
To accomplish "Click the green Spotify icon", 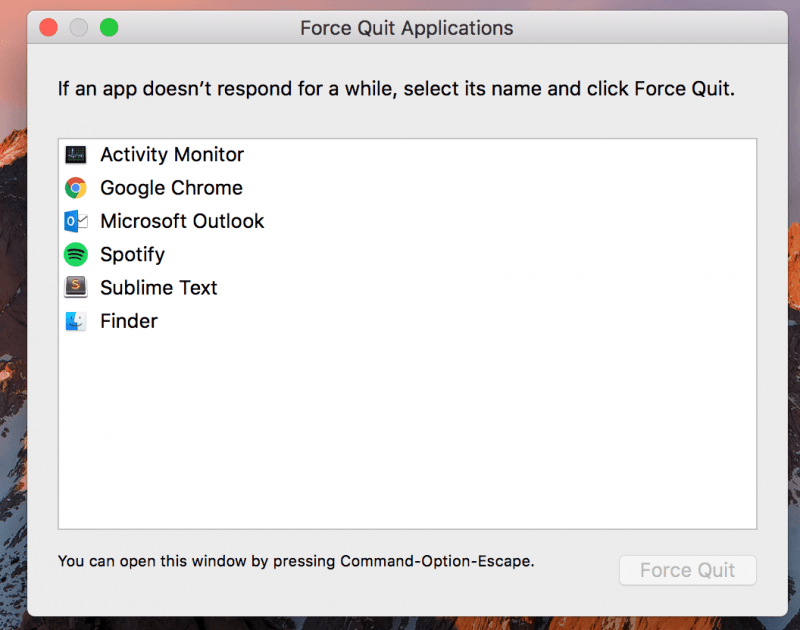I will [76, 255].
